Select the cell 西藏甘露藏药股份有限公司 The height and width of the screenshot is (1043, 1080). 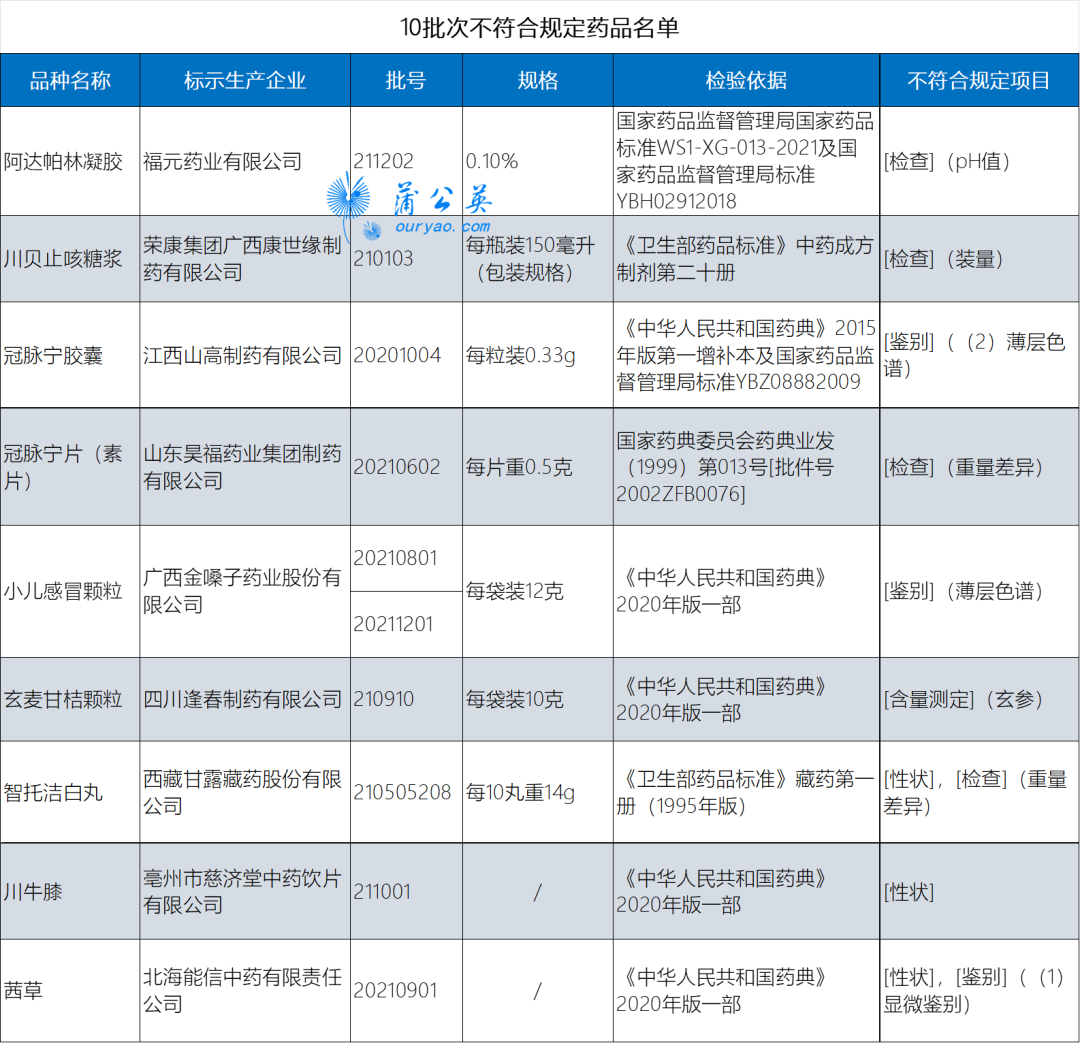point(245,792)
